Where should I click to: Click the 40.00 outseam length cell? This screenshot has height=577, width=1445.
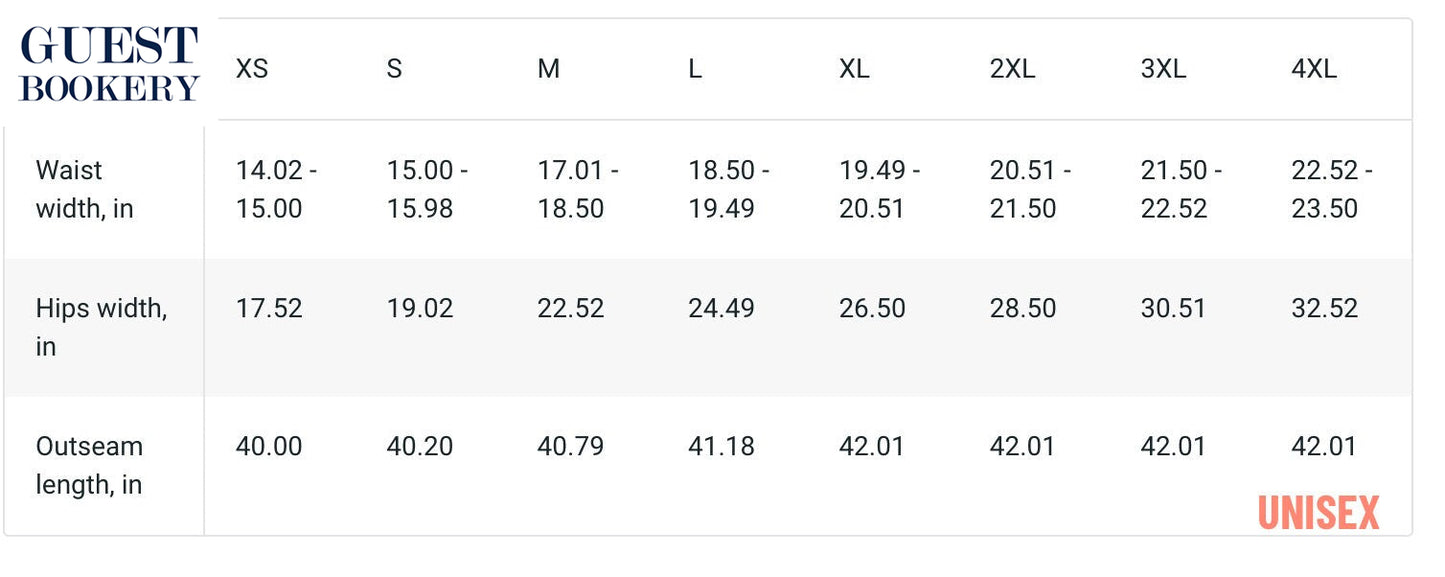[269, 446]
